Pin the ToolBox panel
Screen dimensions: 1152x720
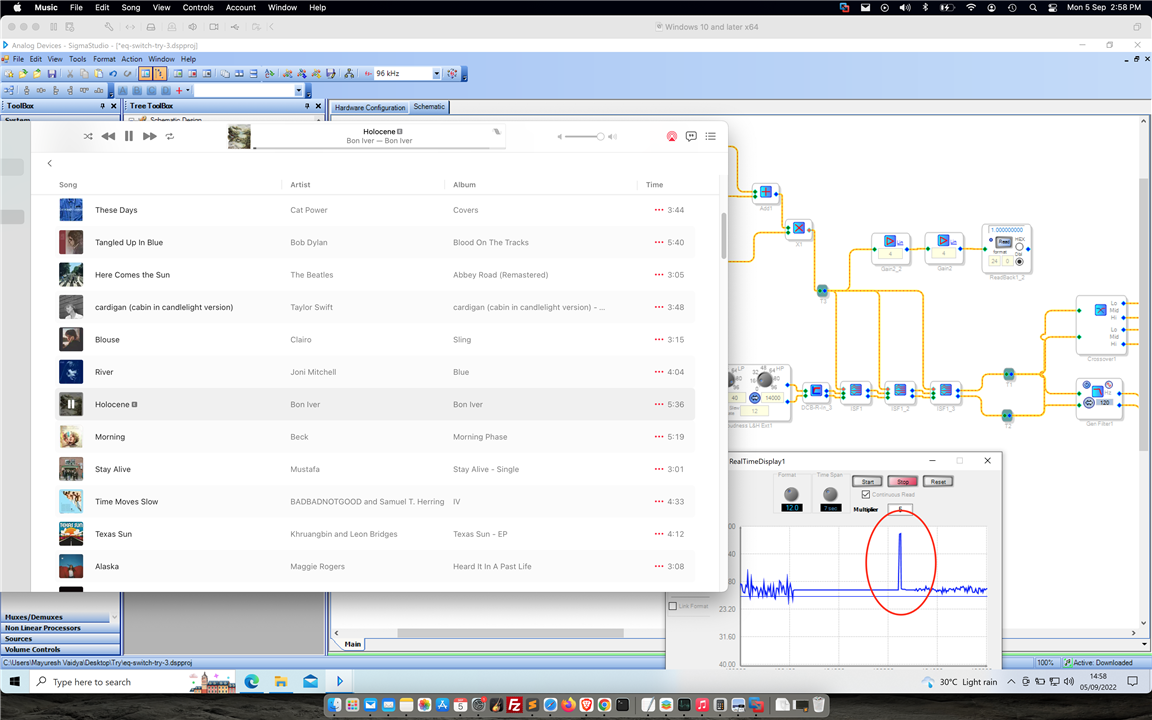(103, 106)
